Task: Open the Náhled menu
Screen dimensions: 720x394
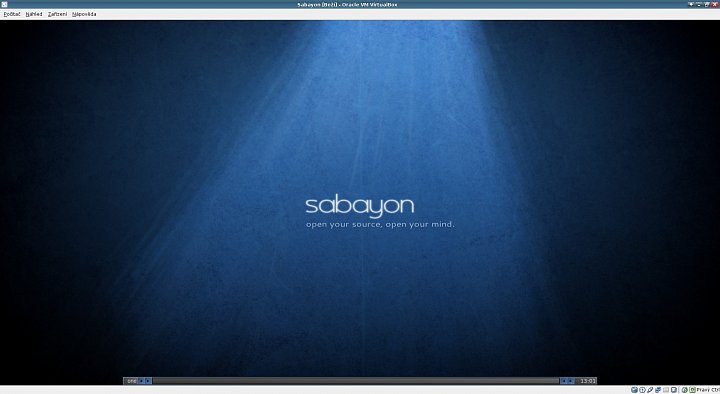Action: (x=34, y=14)
